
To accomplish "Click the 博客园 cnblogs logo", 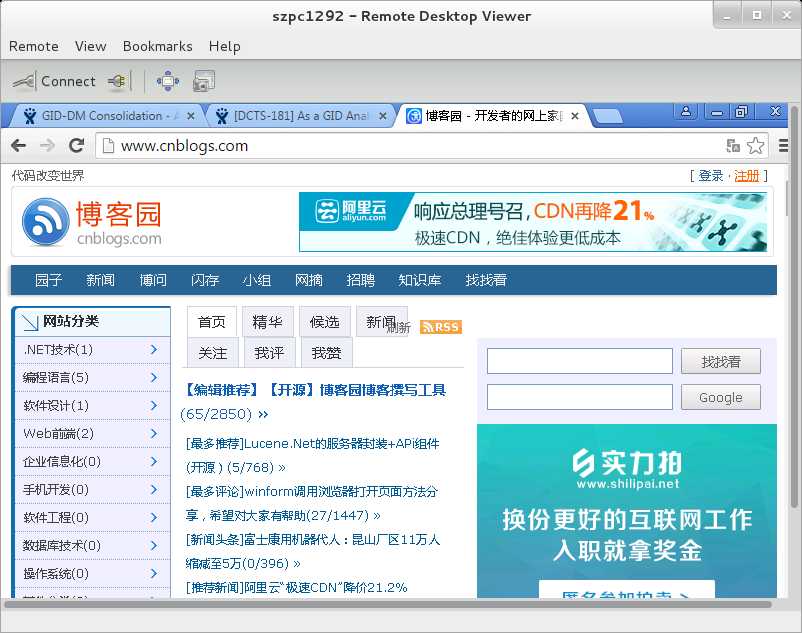I will [92, 222].
